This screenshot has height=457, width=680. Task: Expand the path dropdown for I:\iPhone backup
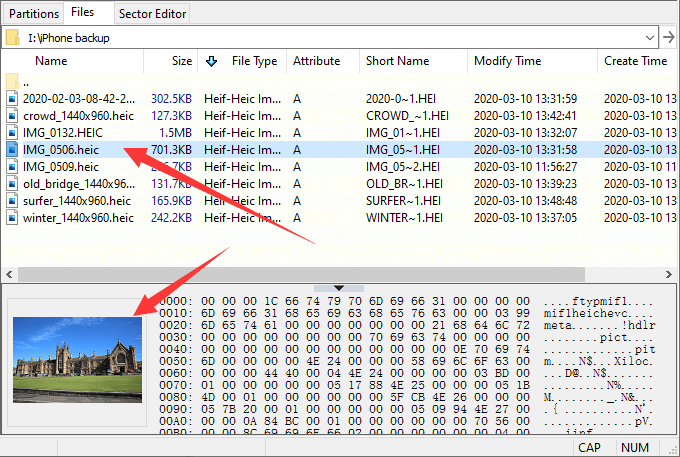point(650,37)
